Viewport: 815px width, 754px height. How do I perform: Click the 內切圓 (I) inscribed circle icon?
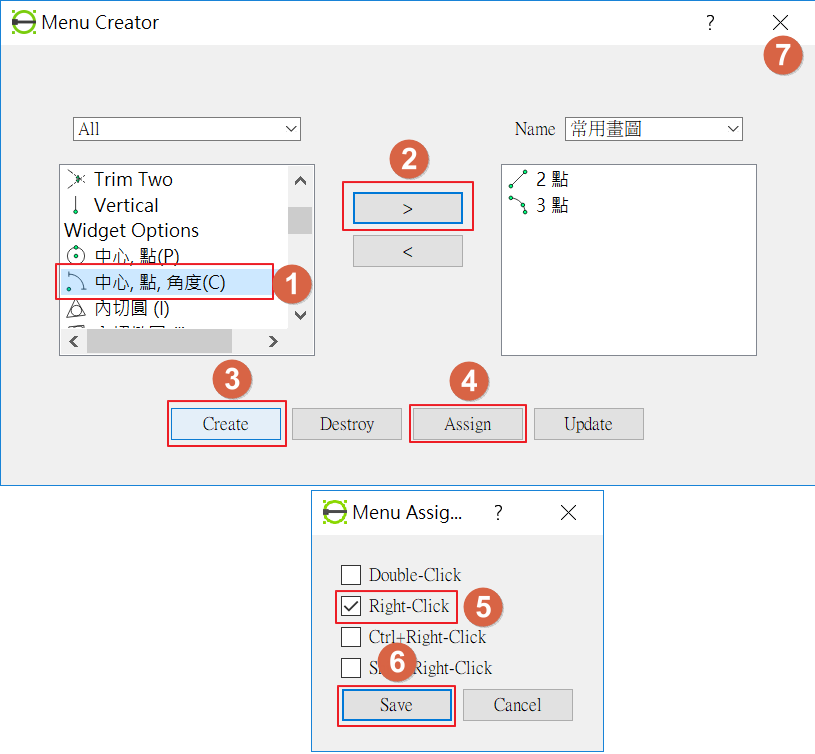pos(76,309)
